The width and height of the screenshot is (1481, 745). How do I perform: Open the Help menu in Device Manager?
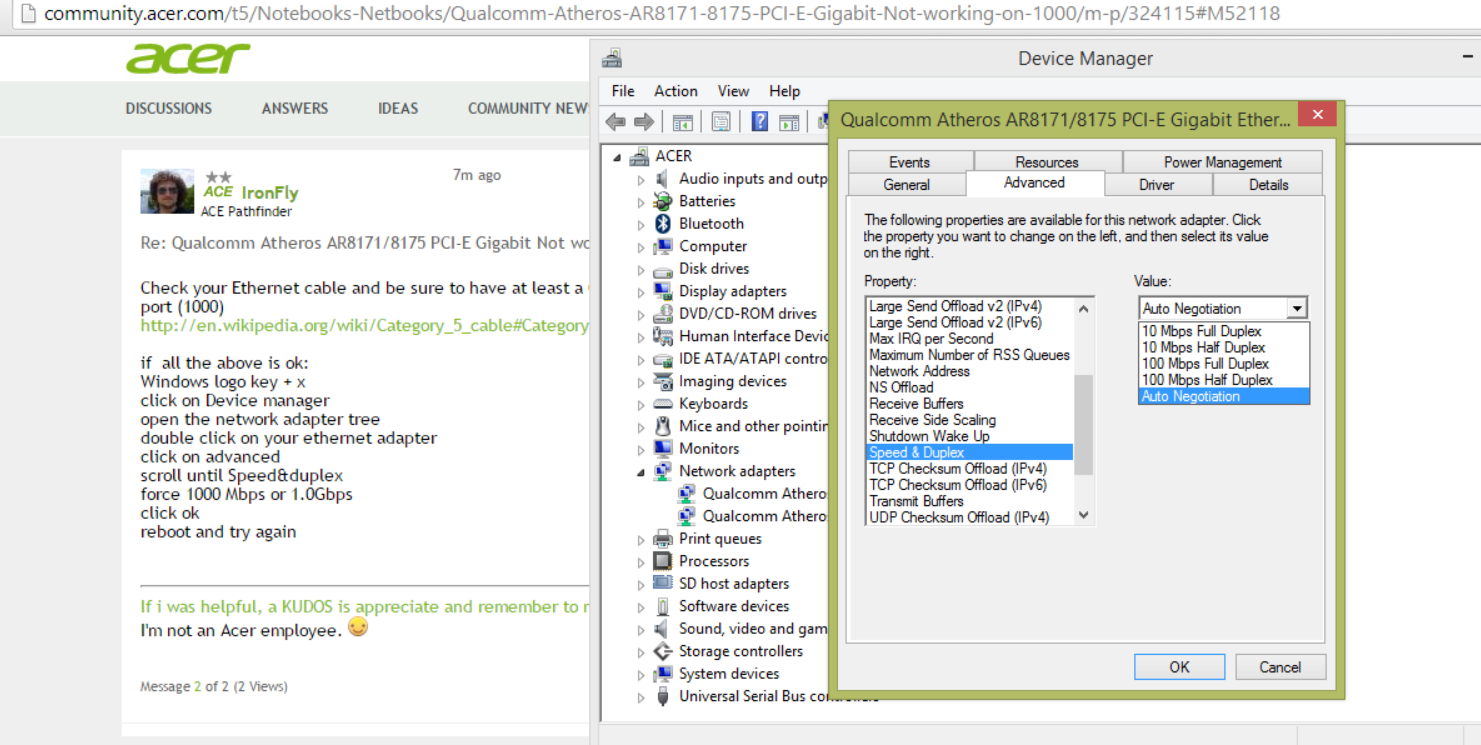click(785, 91)
